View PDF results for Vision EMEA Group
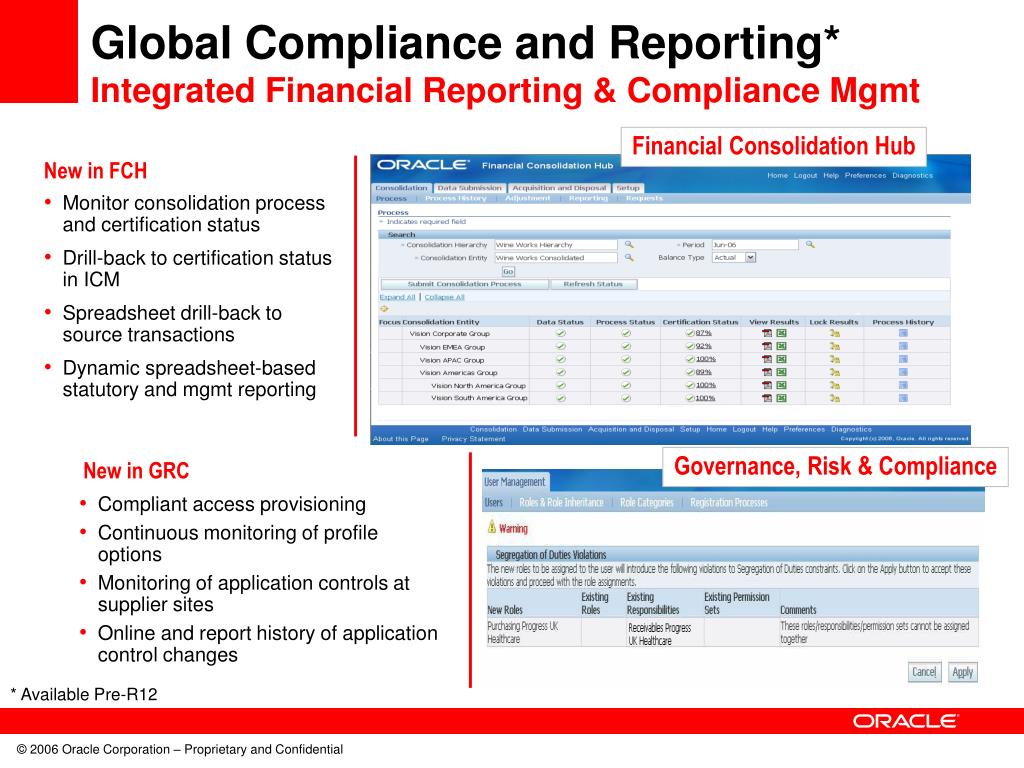Image resolution: width=1024 pixels, height=768 pixels. click(x=767, y=346)
